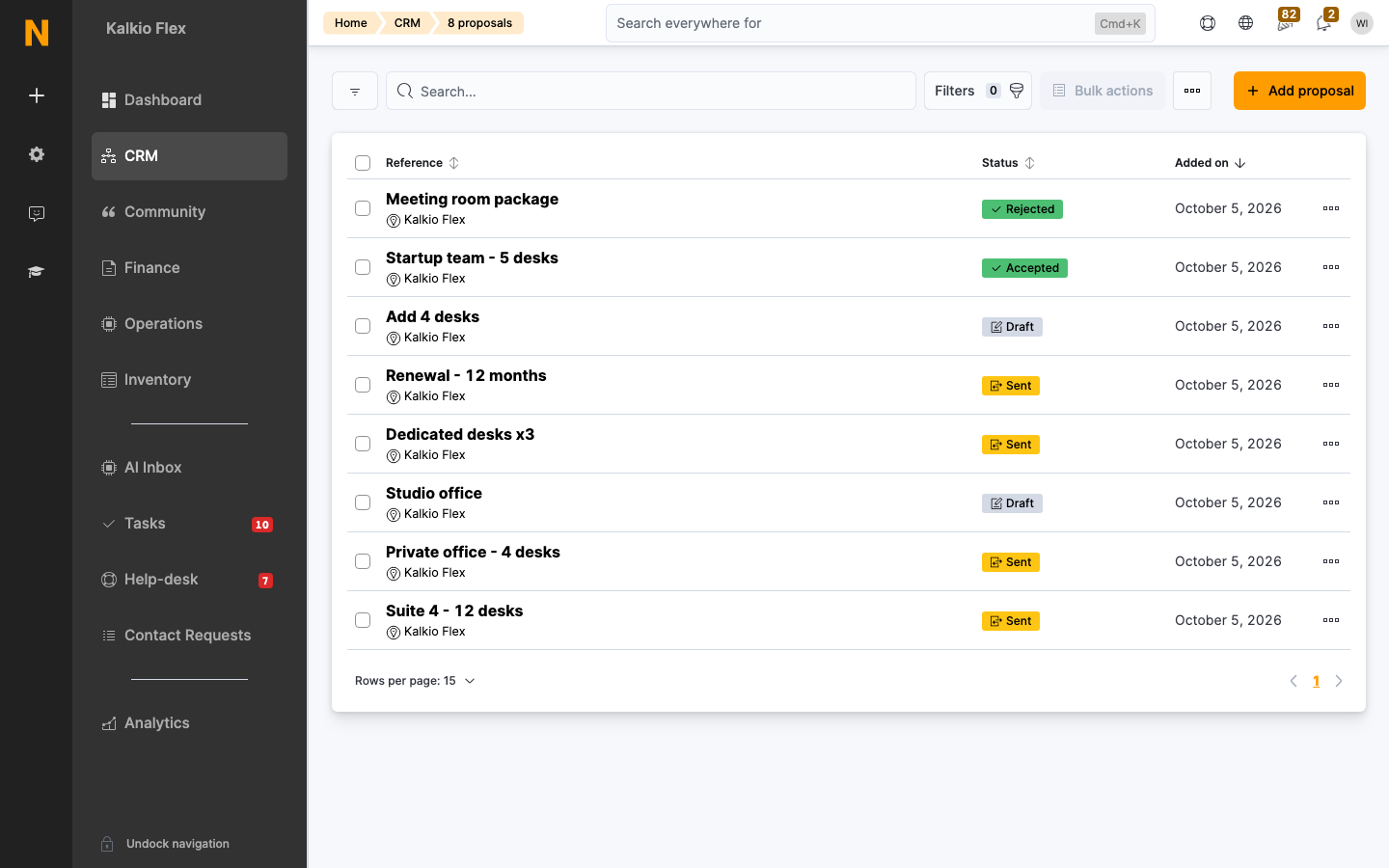Viewport: 1389px width, 868px height.
Task: Open row menu for Startup team - 5 desks
Action: pyautogui.click(x=1331, y=267)
